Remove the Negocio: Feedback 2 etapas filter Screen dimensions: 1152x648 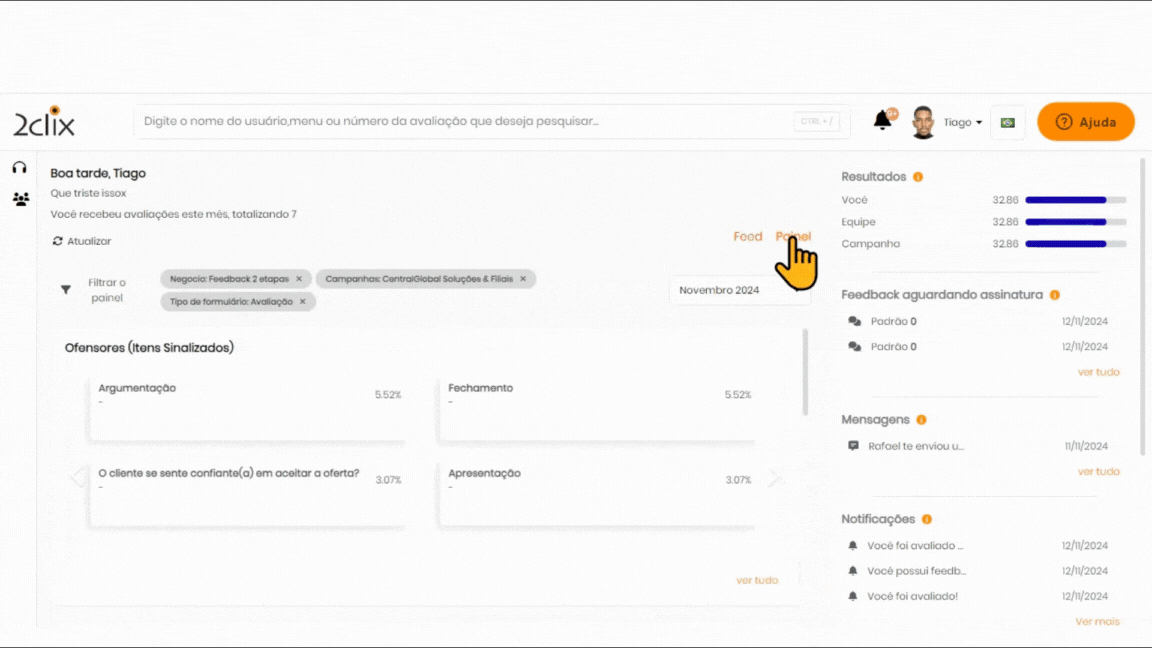point(299,279)
